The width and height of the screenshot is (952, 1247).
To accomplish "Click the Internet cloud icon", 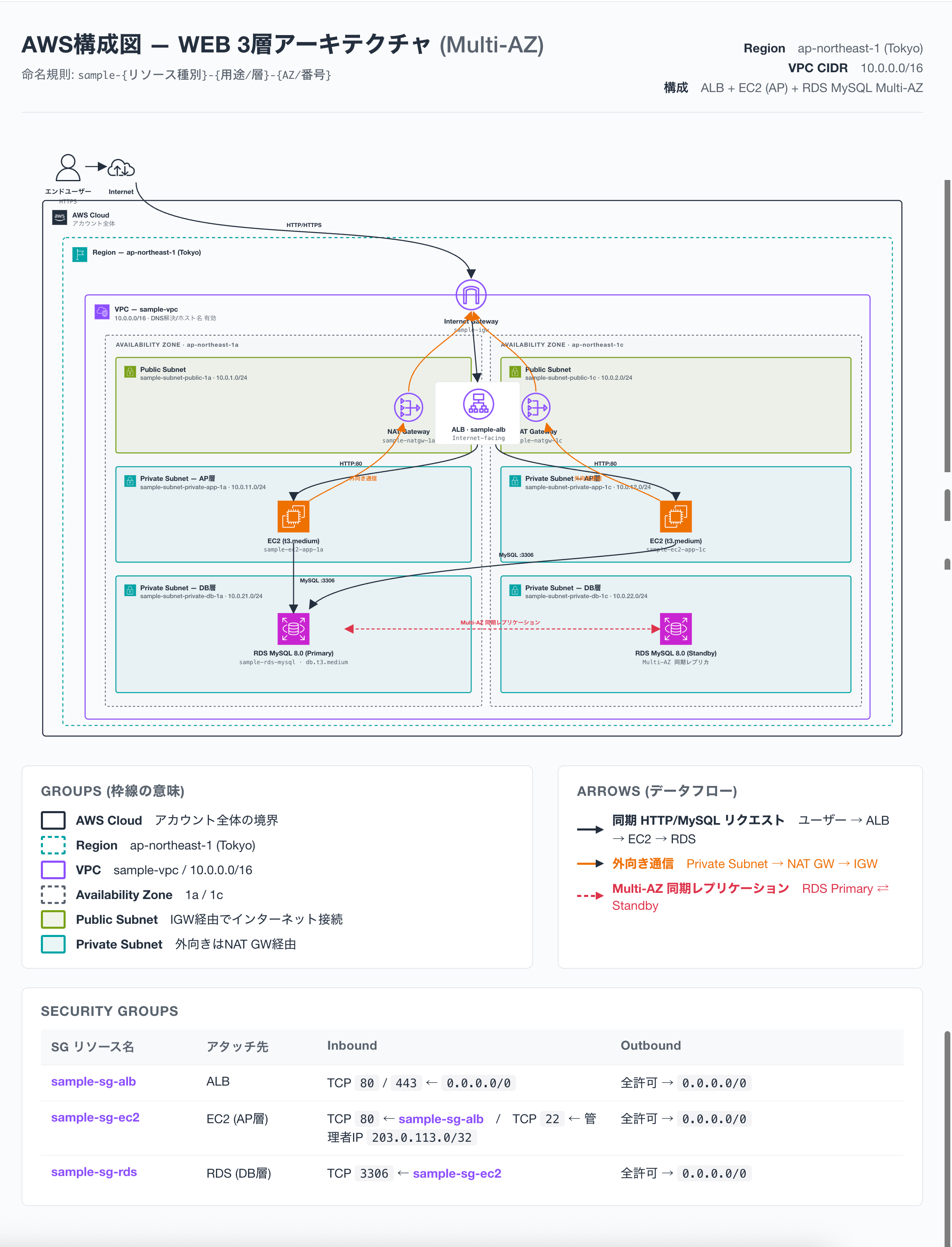I will coord(121,168).
